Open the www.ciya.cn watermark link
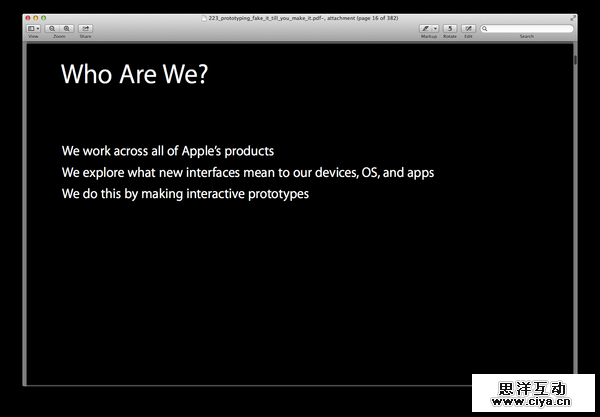600x417 pixels. (534, 404)
